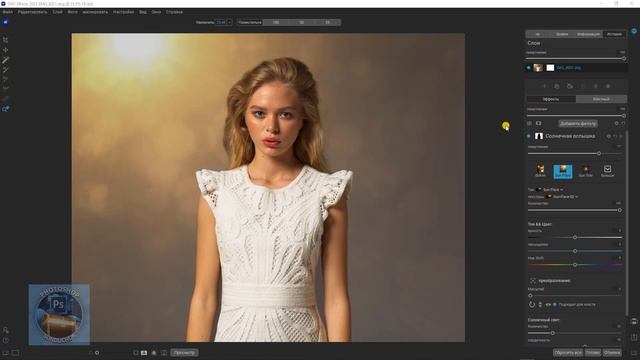Switch to the Информация tab
Viewport: 640px width, 360px height.
coord(589,34)
